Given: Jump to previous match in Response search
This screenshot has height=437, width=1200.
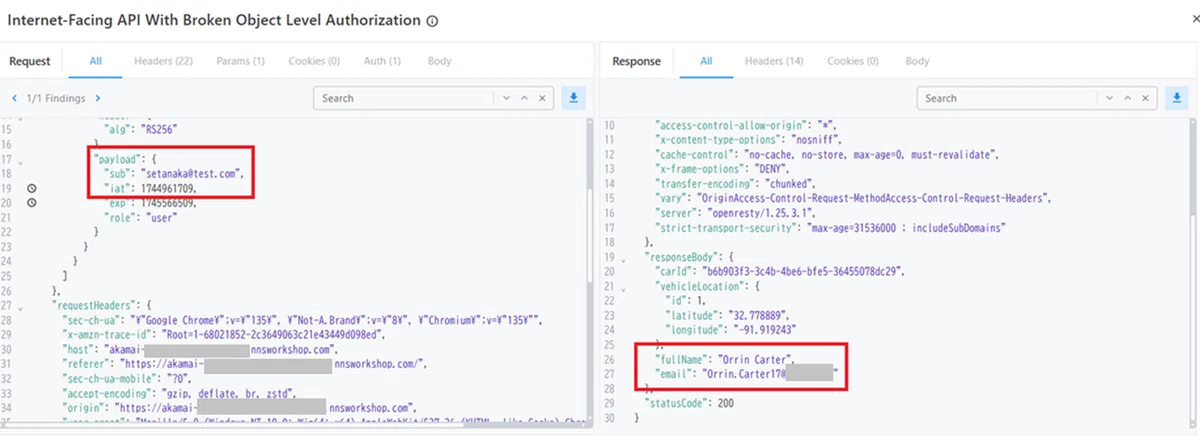Looking at the screenshot, I should 1129,98.
